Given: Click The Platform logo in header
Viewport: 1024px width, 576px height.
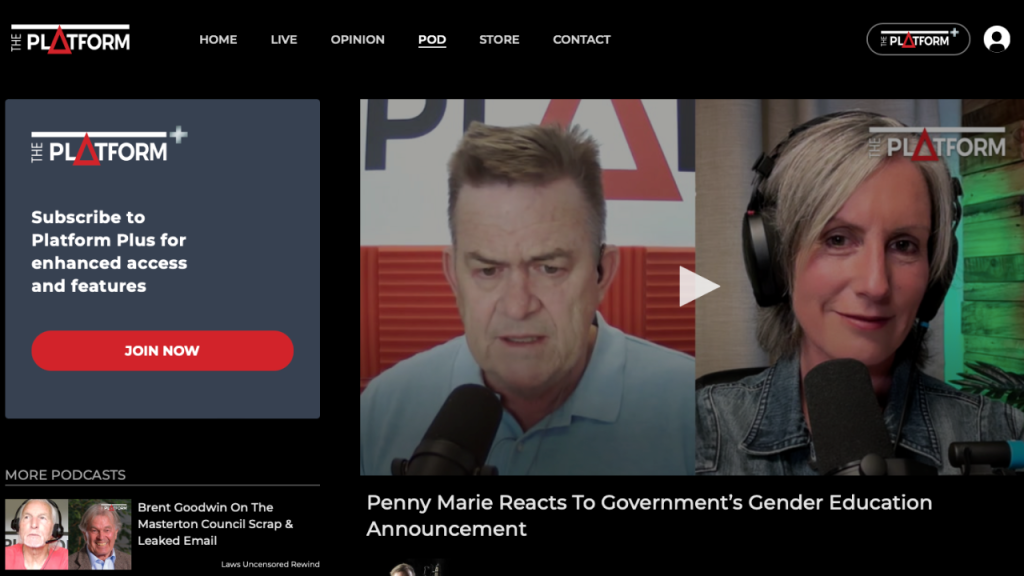Looking at the screenshot, I should point(71,39).
